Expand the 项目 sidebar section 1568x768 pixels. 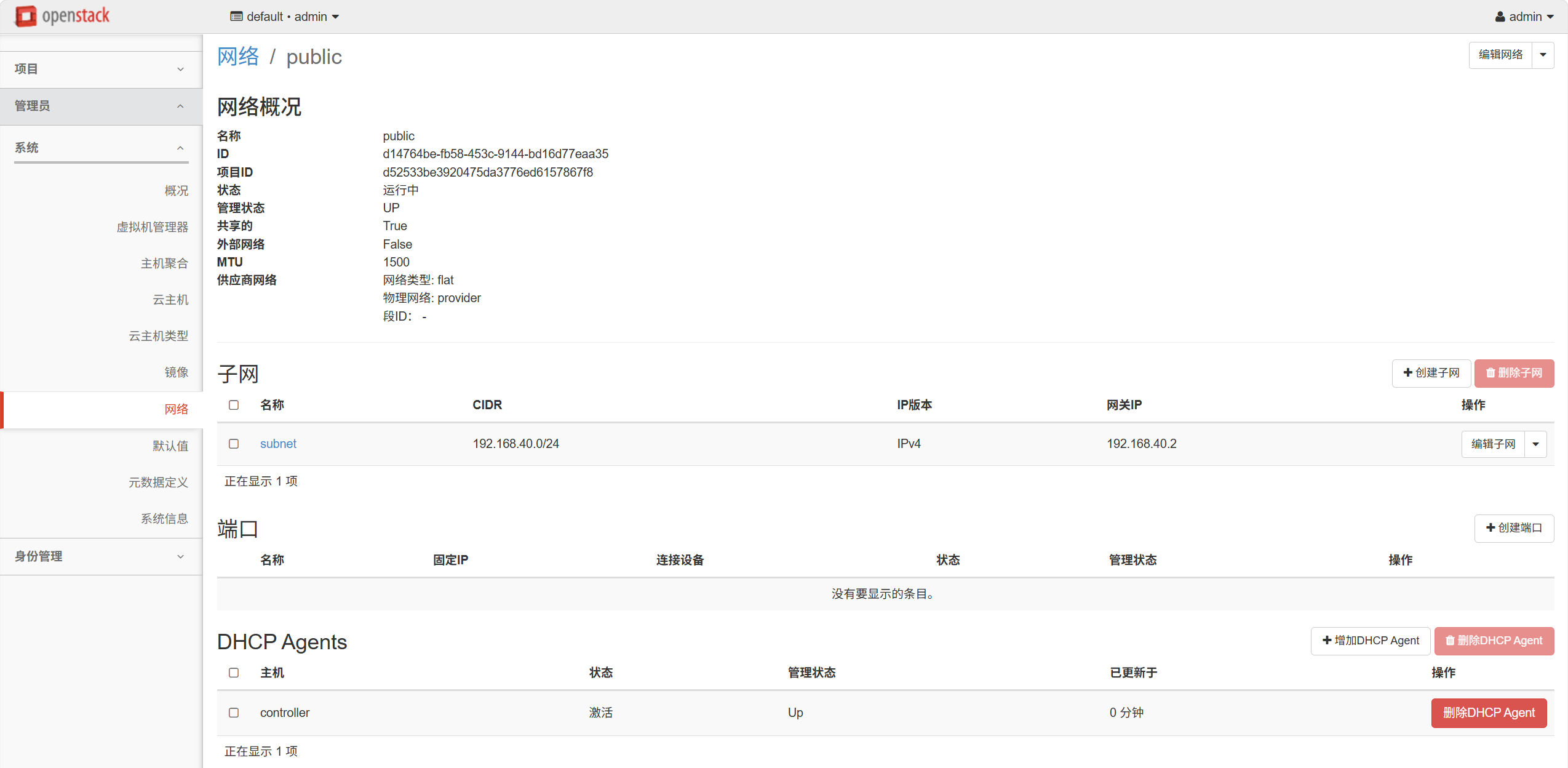click(101, 69)
